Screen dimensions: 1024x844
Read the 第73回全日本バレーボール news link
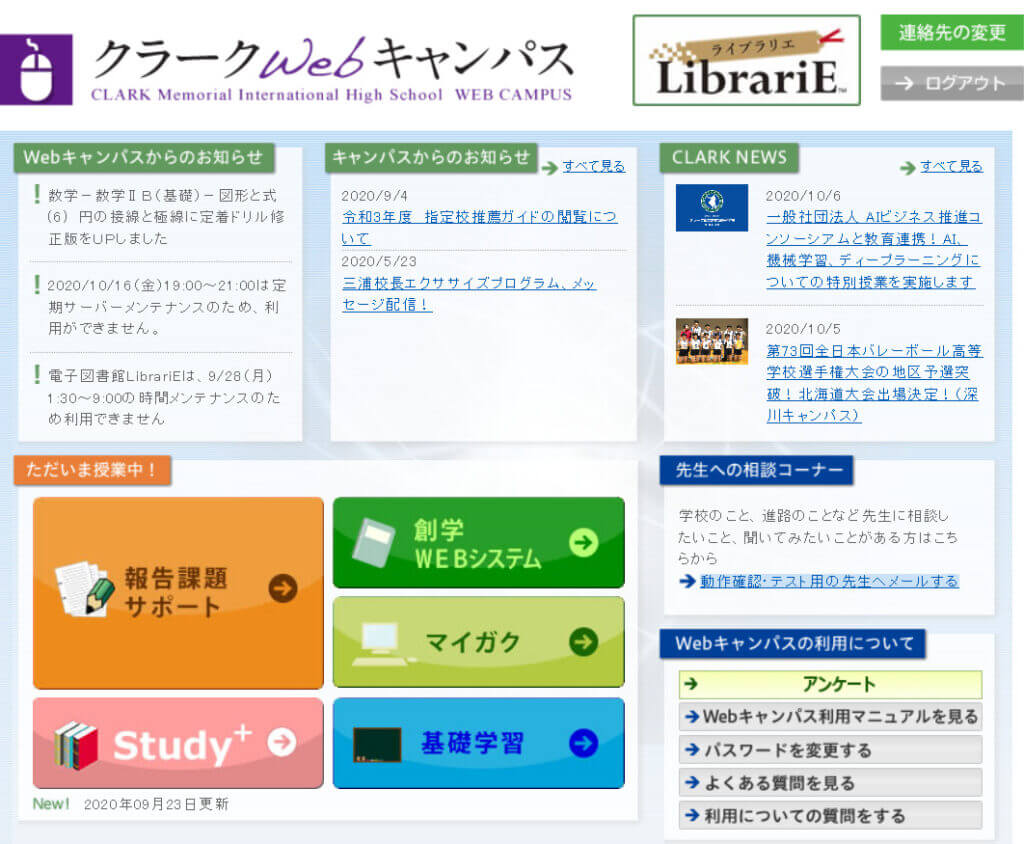pyautogui.click(x=874, y=383)
